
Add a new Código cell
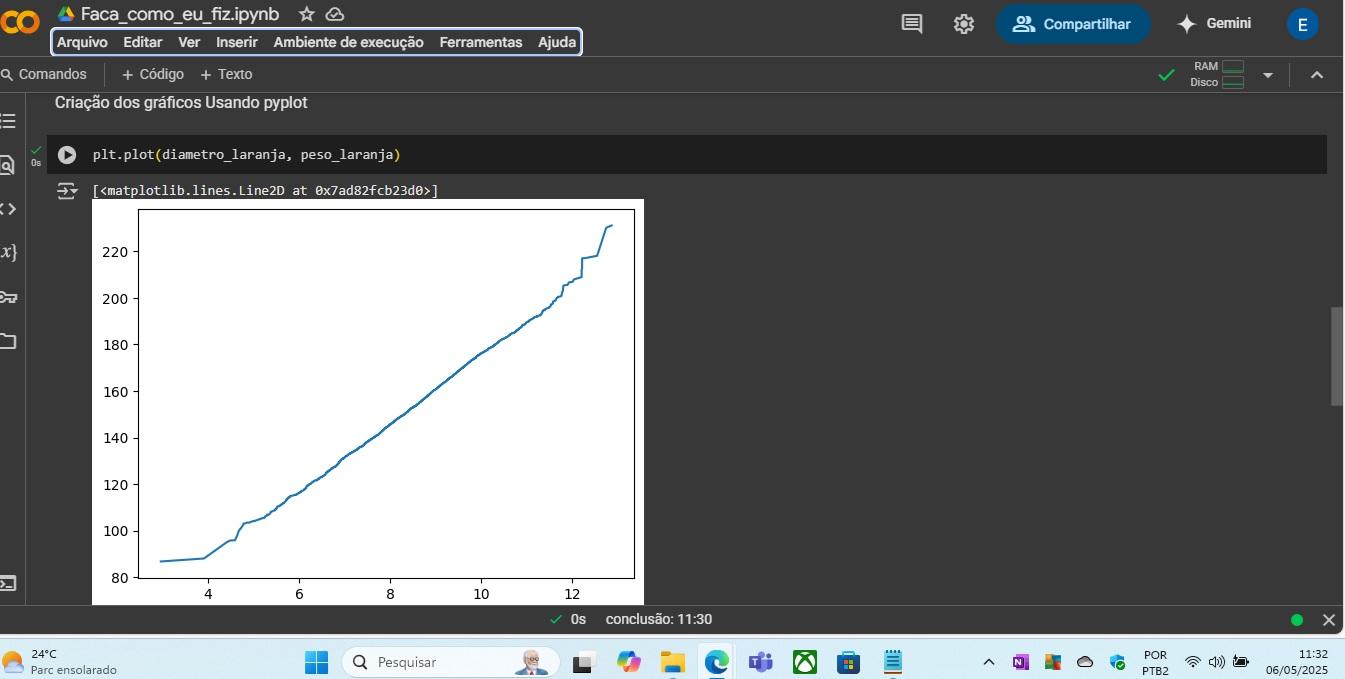pyautogui.click(x=153, y=74)
